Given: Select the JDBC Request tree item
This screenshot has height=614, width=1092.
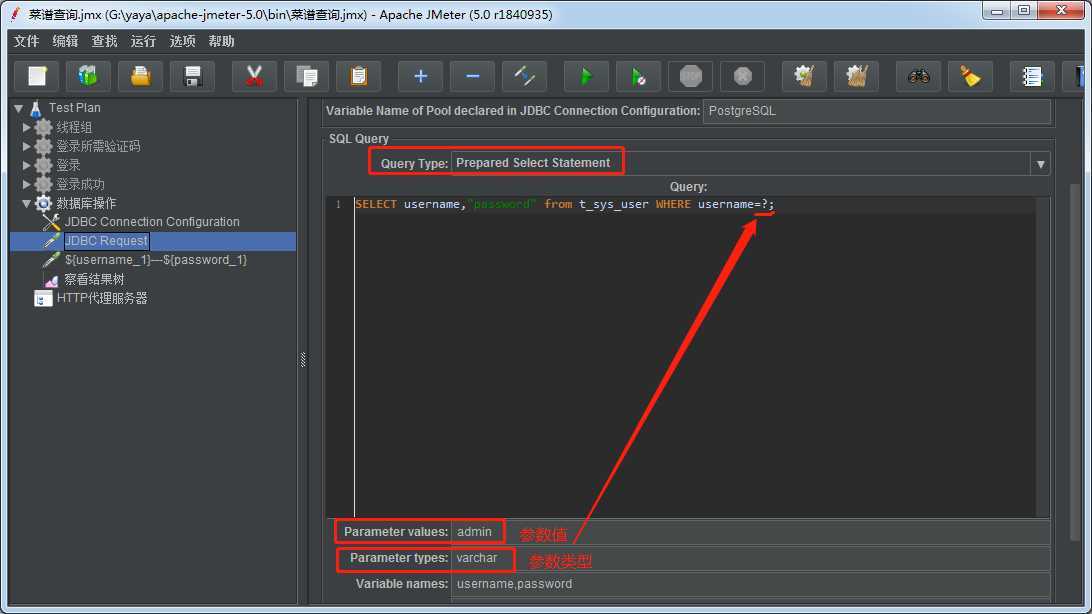Looking at the screenshot, I should pos(106,241).
